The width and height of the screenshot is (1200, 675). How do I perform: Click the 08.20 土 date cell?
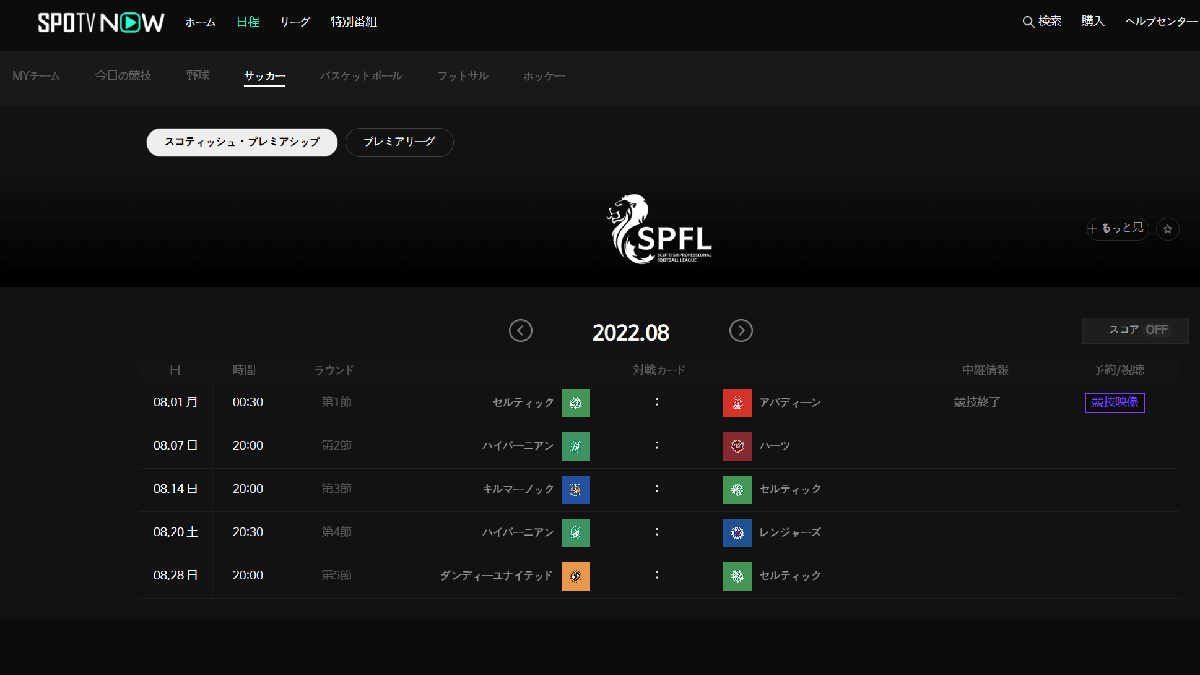(175, 533)
